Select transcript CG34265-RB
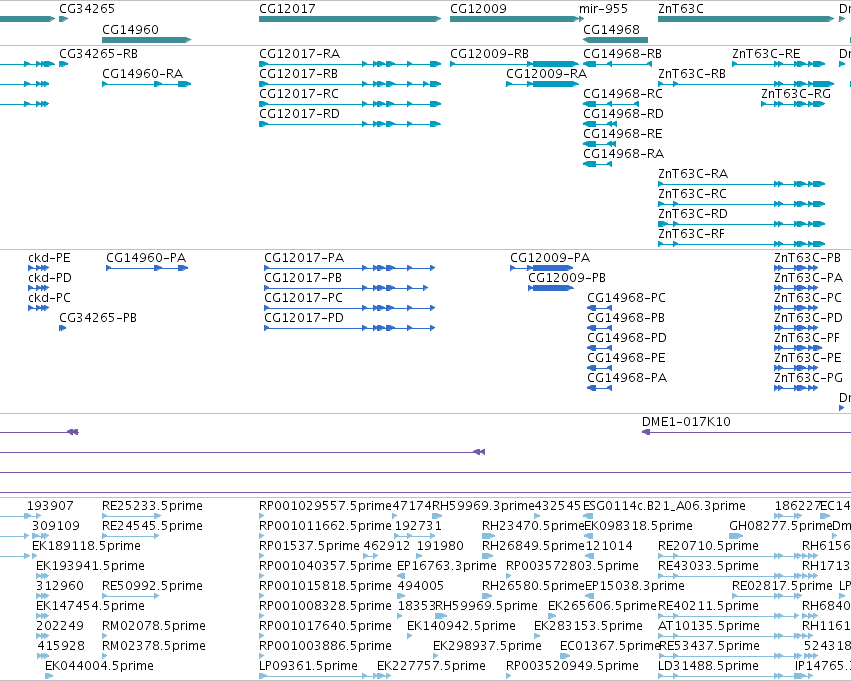Viewport: 851px width, 681px height. 98,54
